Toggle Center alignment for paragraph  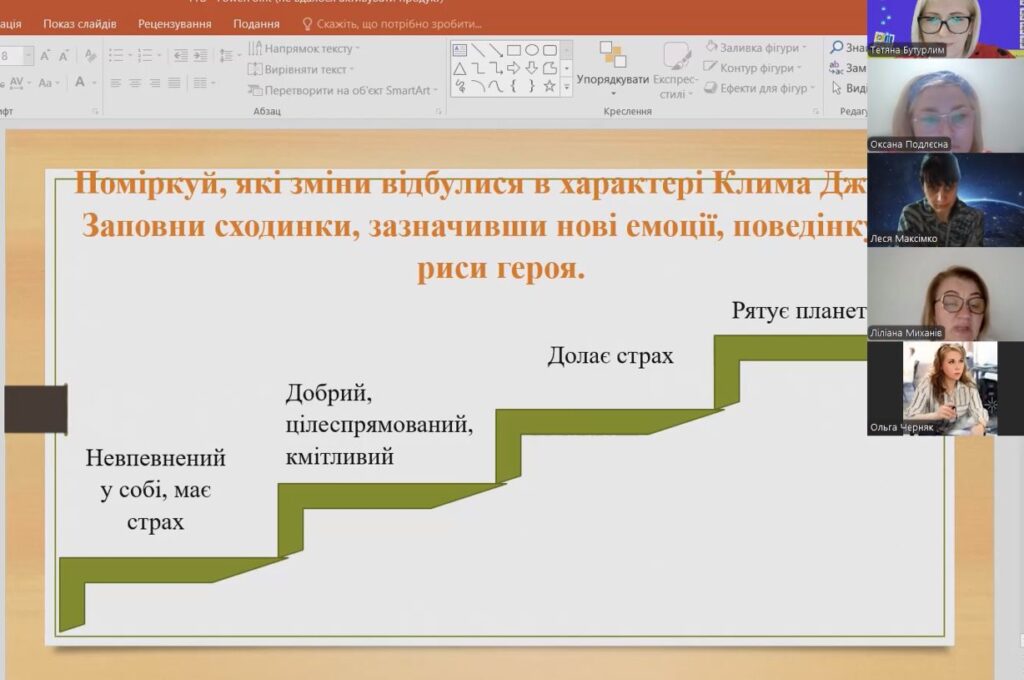[x=135, y=83]
